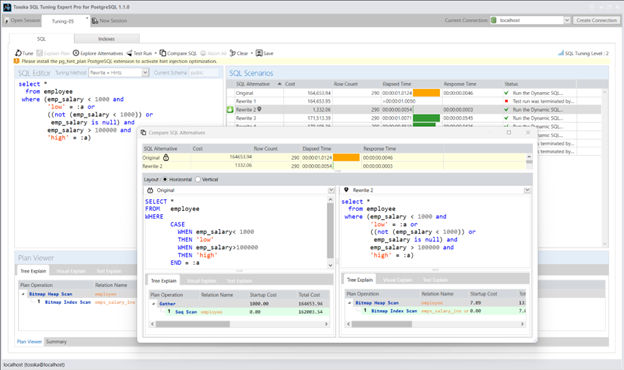Maximize the Compare SQL Alternatives dialog
Image resolution: width=624 pixels, height=370 pixels.
(x=509, y=132)
